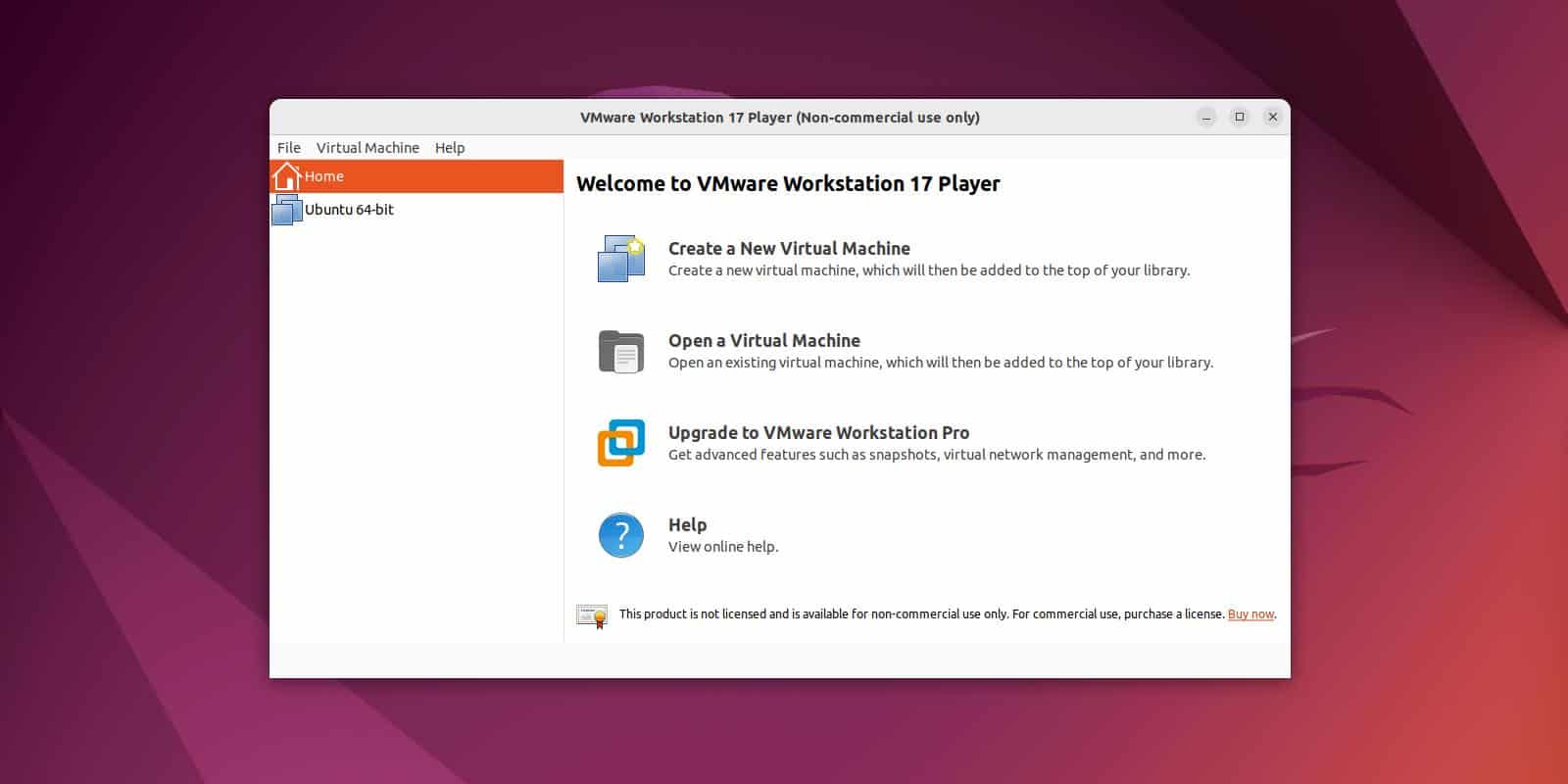Screen dimensions: 1568x784
Task: Click the Upgrade to VMware Workstation Pro heading
Action: (x=818, y=433)
